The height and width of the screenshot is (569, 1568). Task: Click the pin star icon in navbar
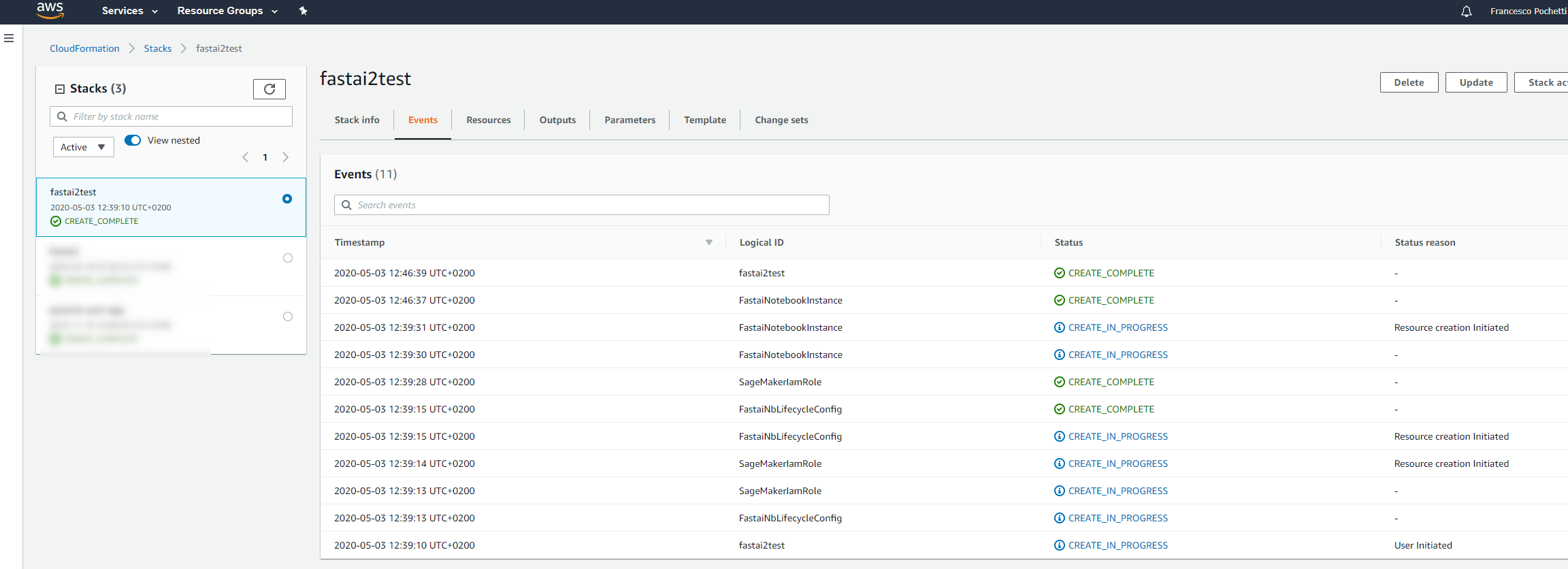[304, 11]
